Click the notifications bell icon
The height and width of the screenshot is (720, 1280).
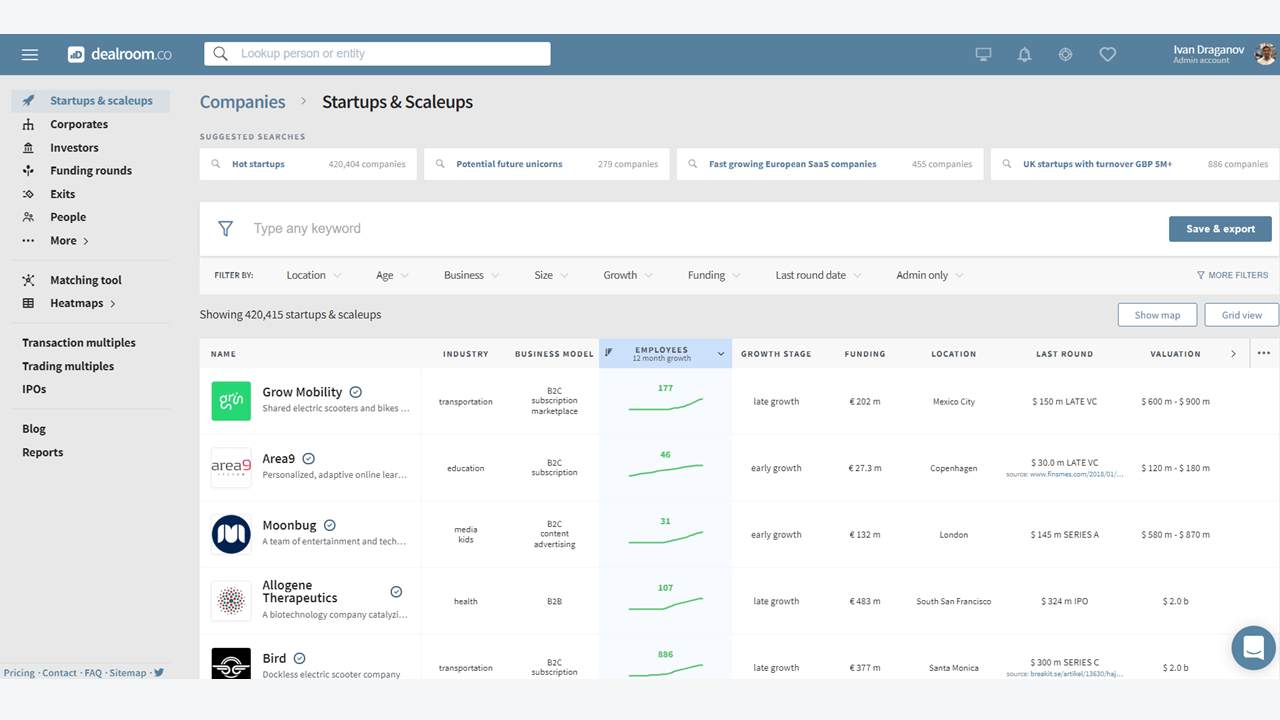click(x=1024, y=54)
